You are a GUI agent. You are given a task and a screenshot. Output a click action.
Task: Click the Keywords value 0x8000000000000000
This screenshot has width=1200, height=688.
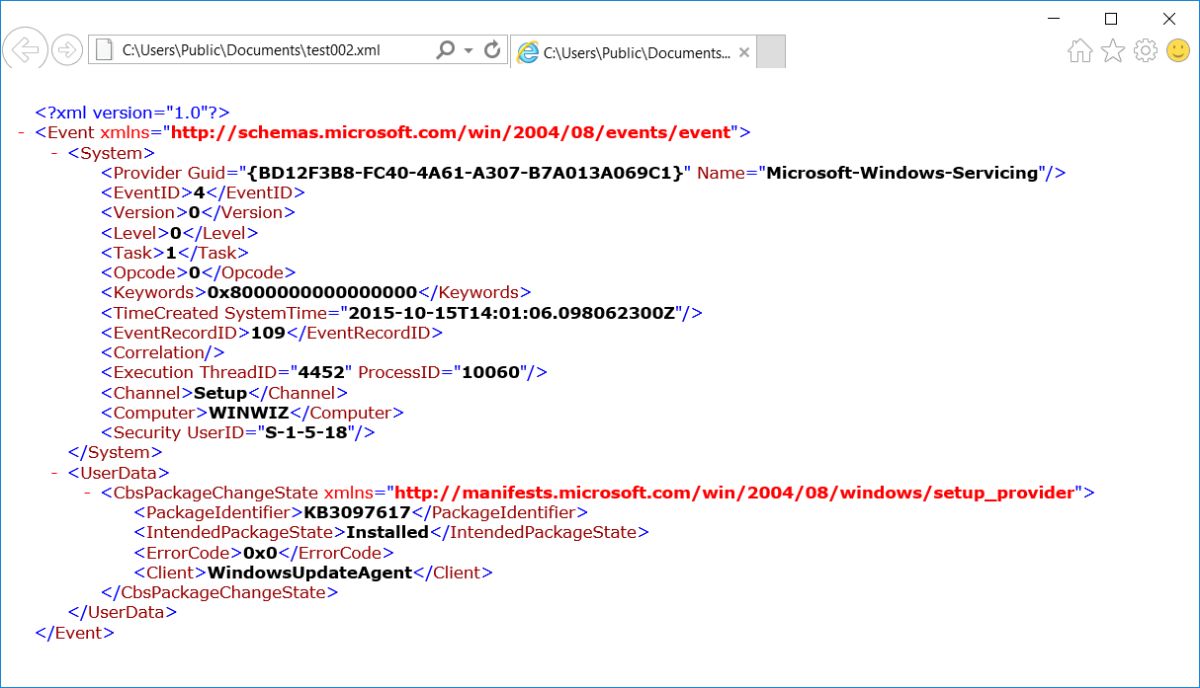pos(311,293)
